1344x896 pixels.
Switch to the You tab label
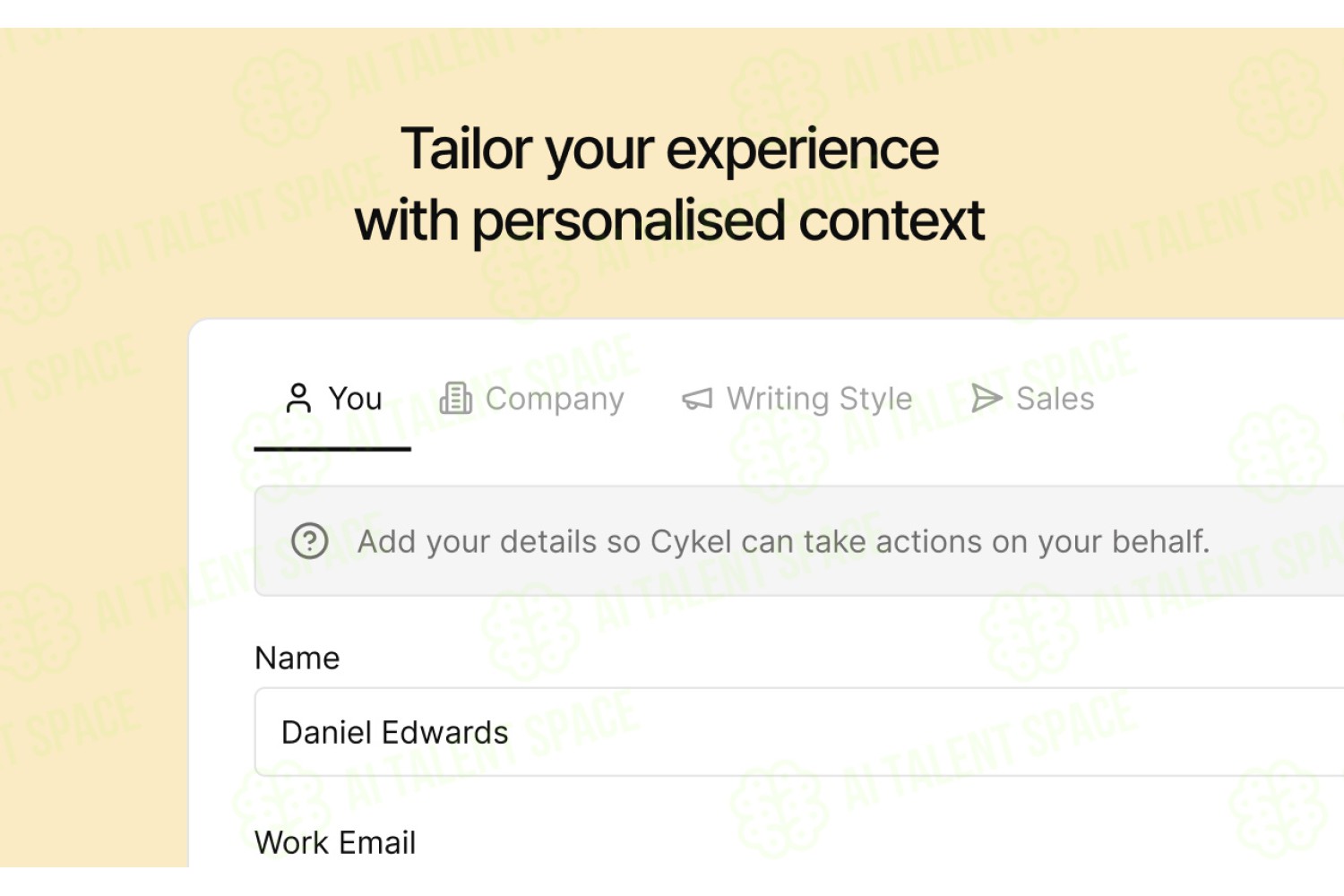(355, 399)
